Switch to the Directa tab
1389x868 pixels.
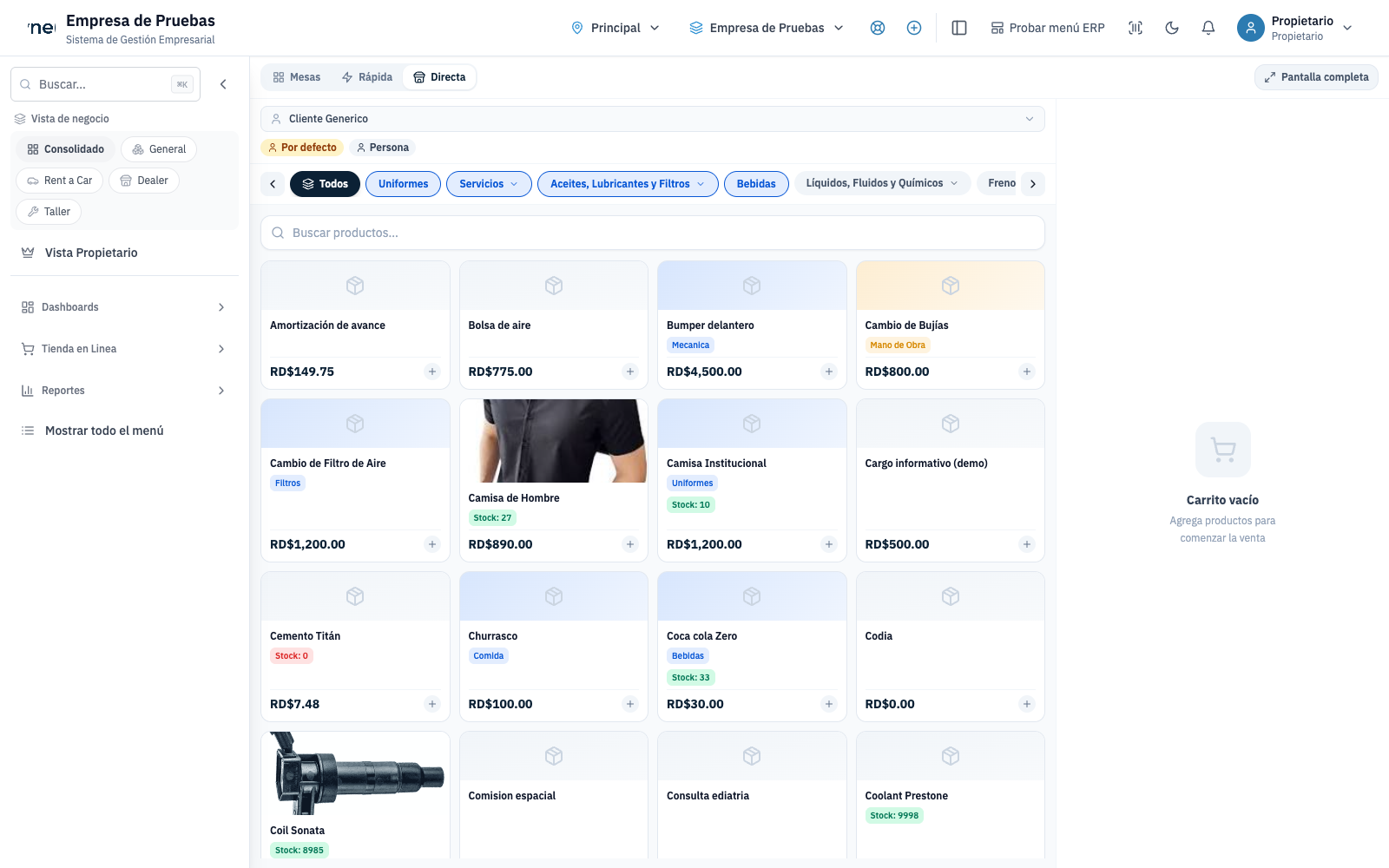[x=439, y=77]
